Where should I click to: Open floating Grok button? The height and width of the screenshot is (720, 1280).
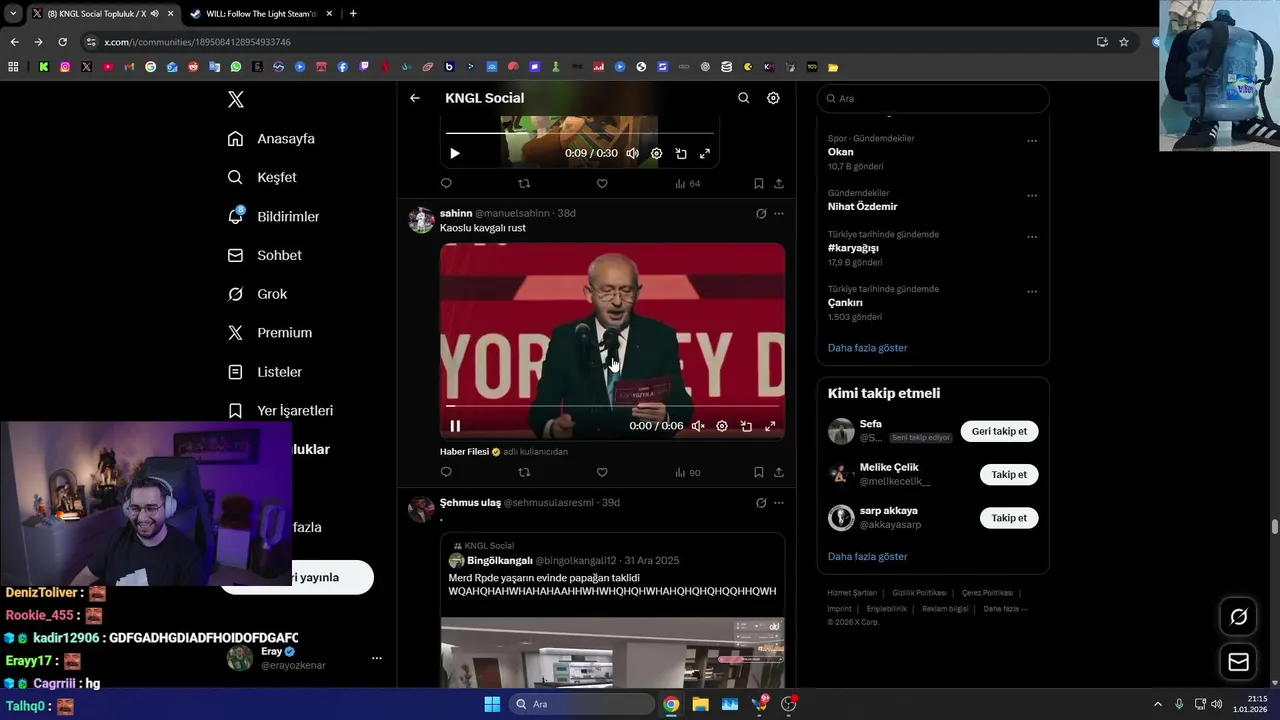pyautogui.click(x=1238, y=617)
